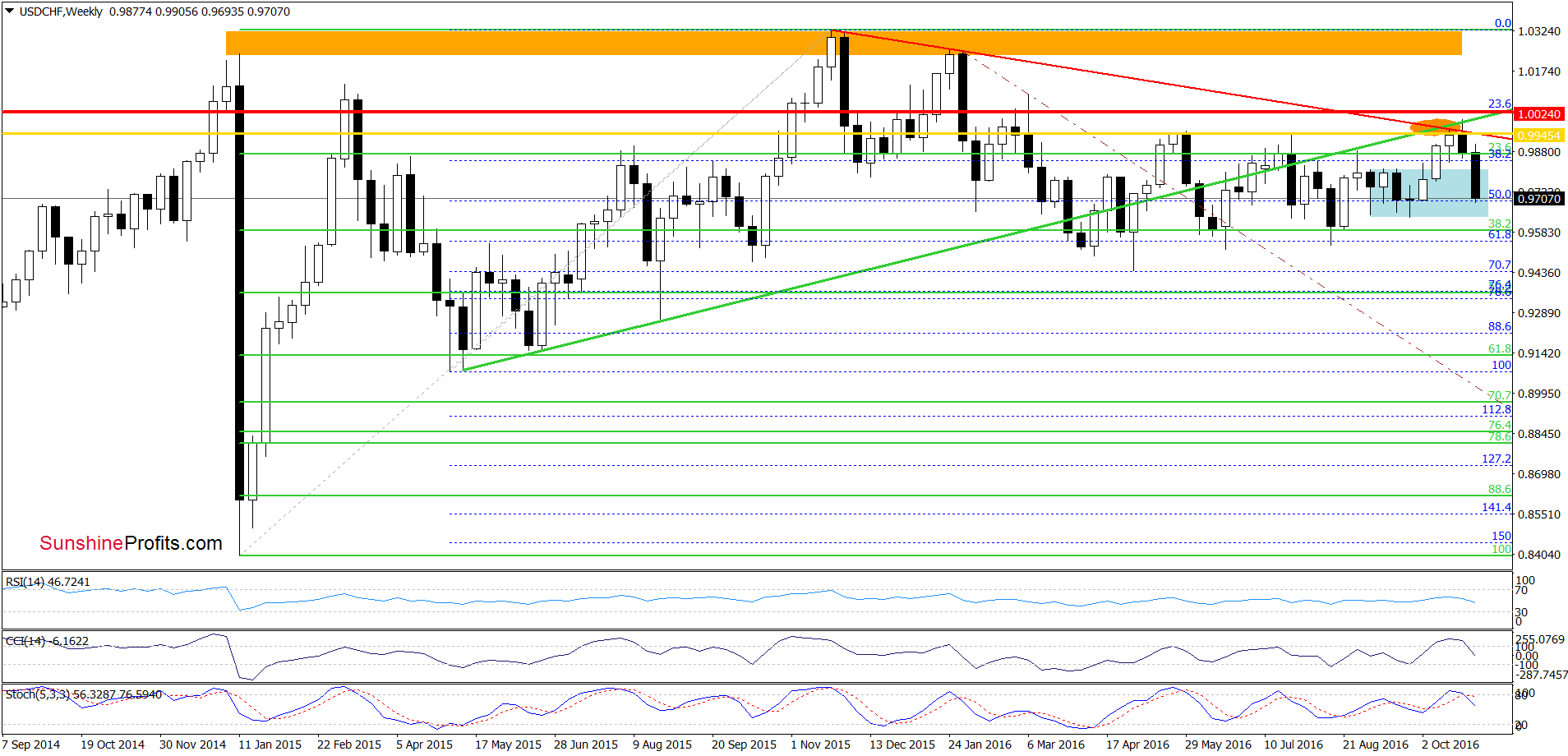Click the 17 Apr 2016 date label

(x=1137, y=744)
